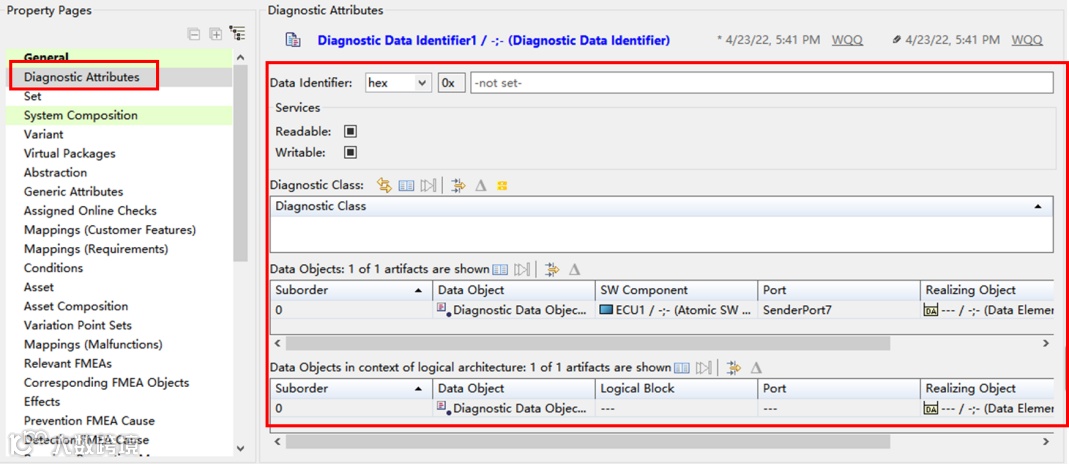This screenshot has width=1069, height=464.
Task: Open the Corresponding FMEA Objects page
Action: click(x=106, y=382)
